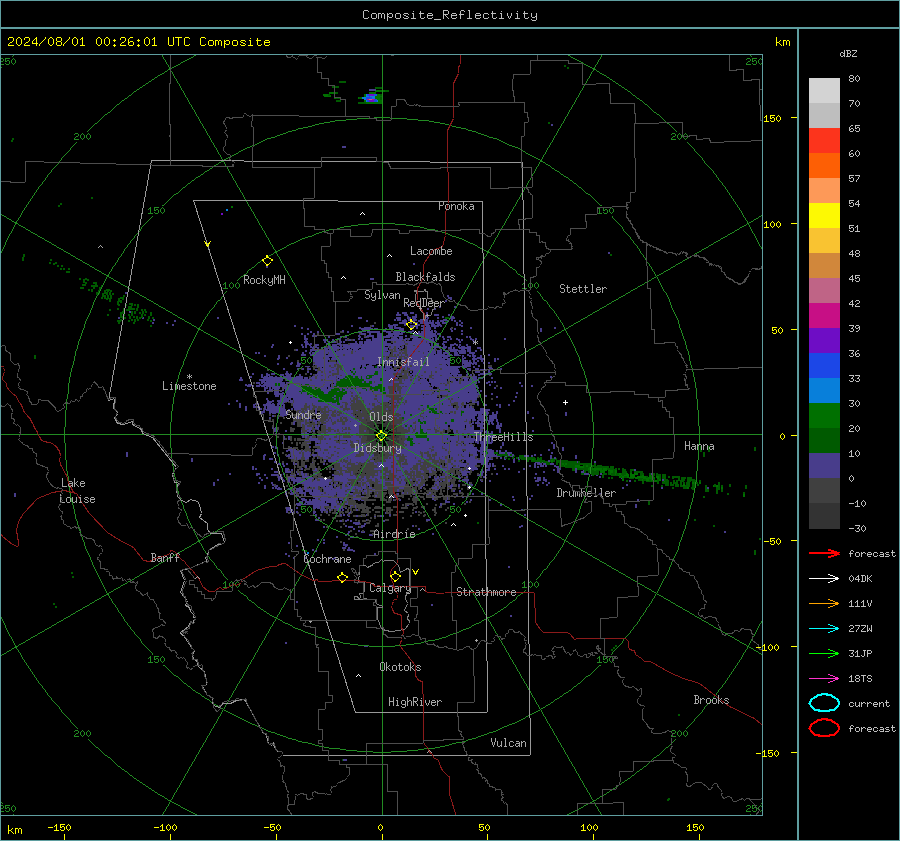
Task: Click the Drumheller city label
Action: point(586,493)
